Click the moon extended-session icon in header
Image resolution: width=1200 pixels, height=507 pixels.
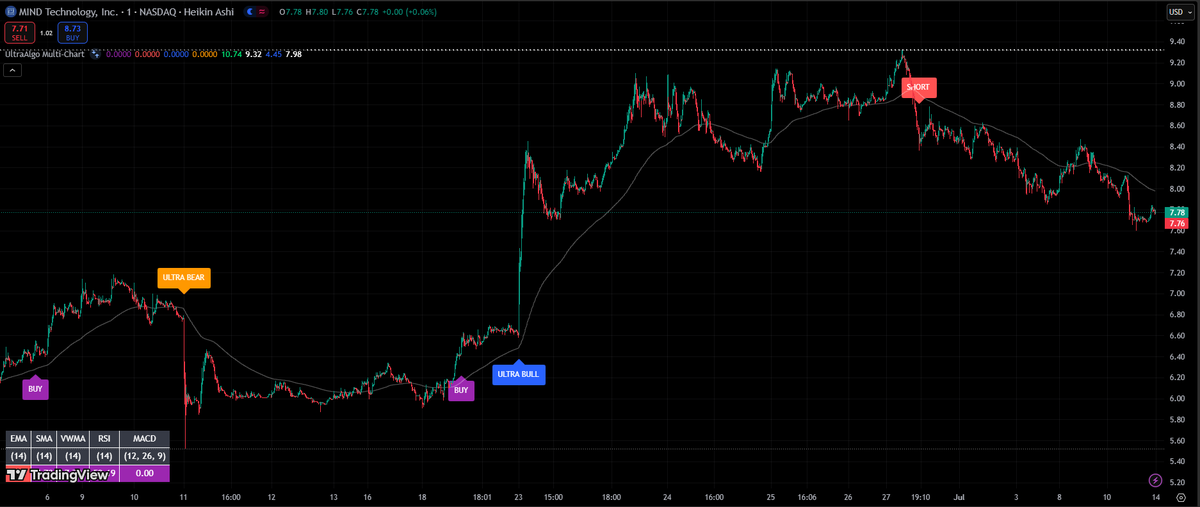[x=249, y=11]
